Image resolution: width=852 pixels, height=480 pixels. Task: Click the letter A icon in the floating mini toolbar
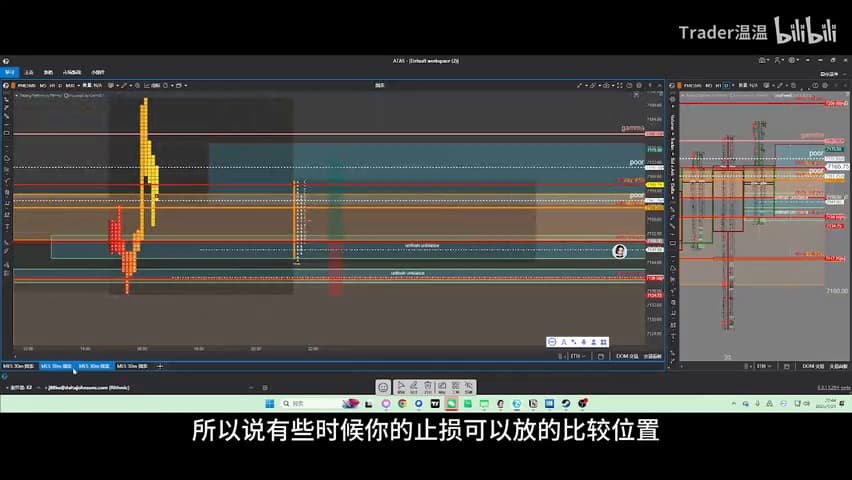click(563, 342)
